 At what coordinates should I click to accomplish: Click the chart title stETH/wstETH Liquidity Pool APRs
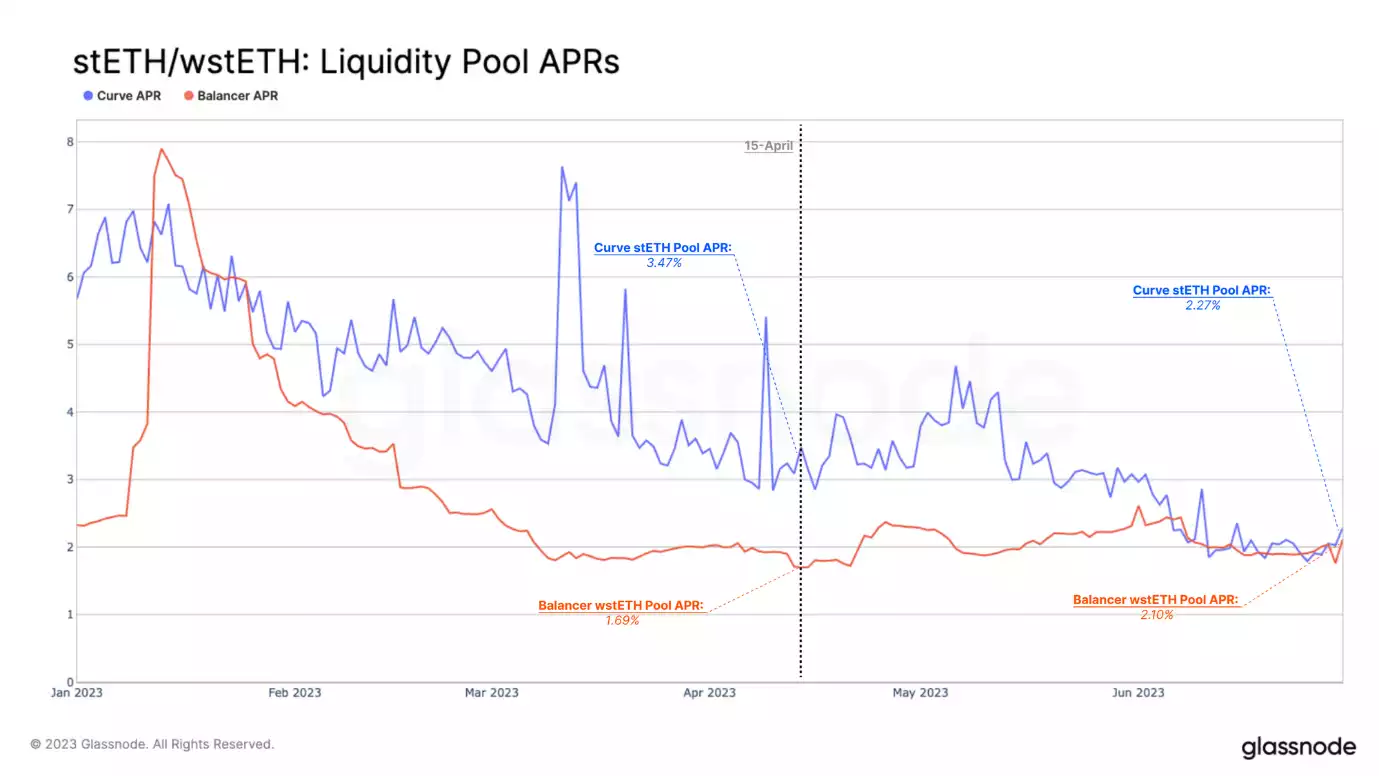pos(346,62)
